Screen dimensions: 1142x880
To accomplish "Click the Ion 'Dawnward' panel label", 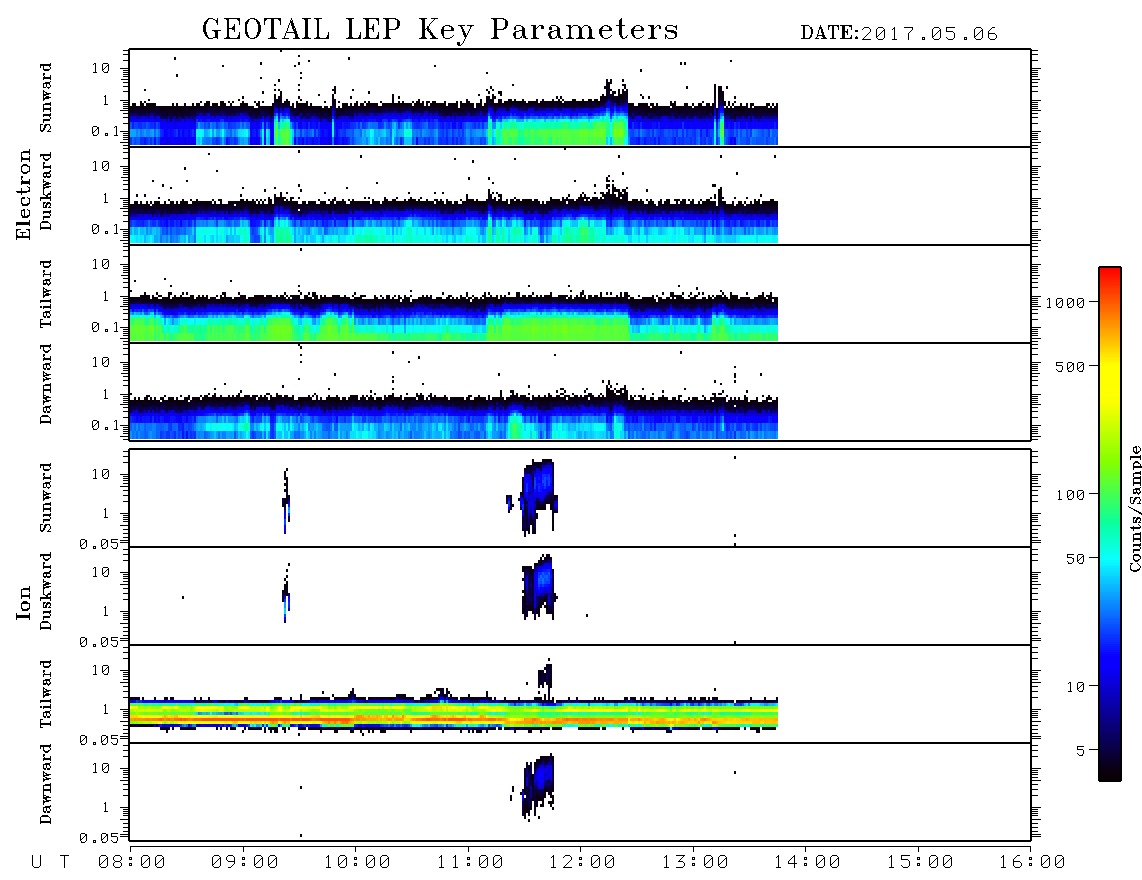I will coord(45,784).
